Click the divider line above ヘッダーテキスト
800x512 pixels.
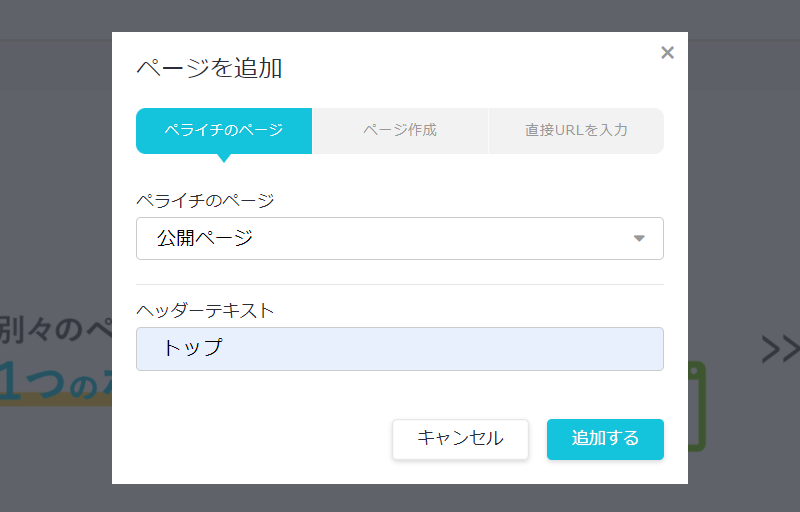(399, 284)
